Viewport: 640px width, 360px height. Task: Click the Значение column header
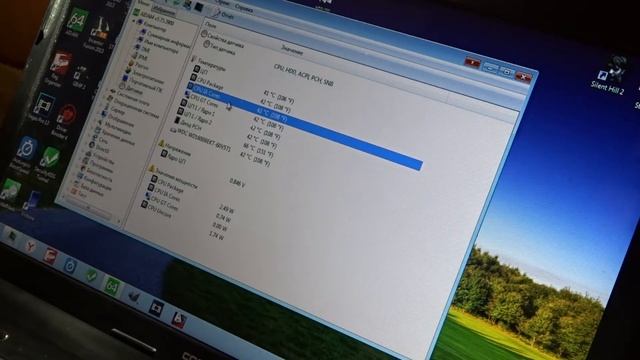[x=292, y=50]
